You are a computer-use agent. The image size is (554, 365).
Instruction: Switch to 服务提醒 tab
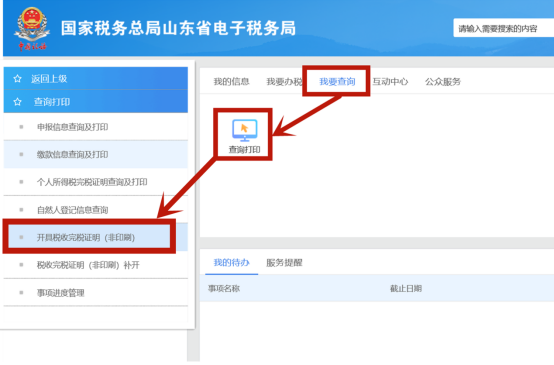click(x=284, y=263)
